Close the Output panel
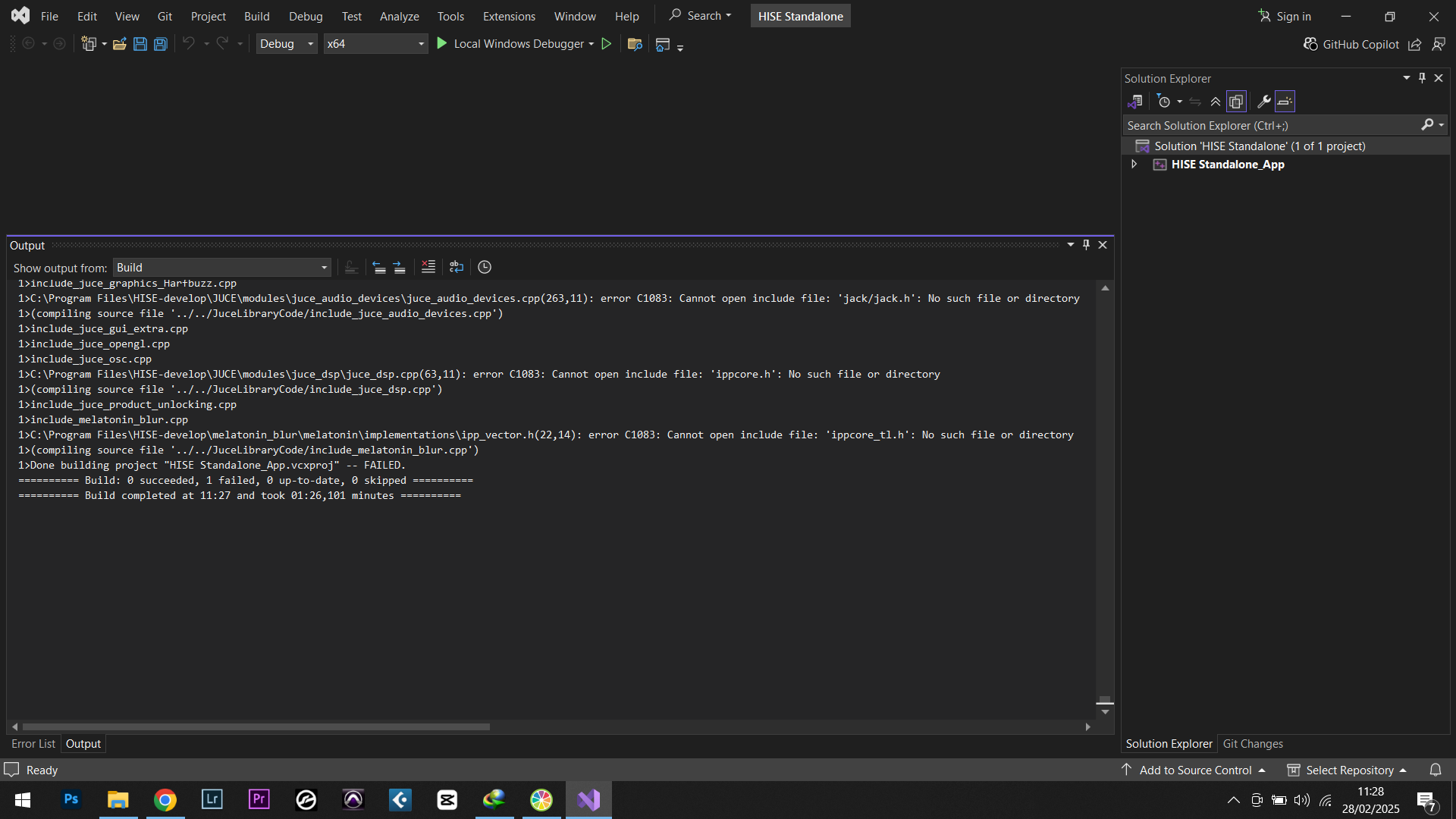 pos(1103,245)
